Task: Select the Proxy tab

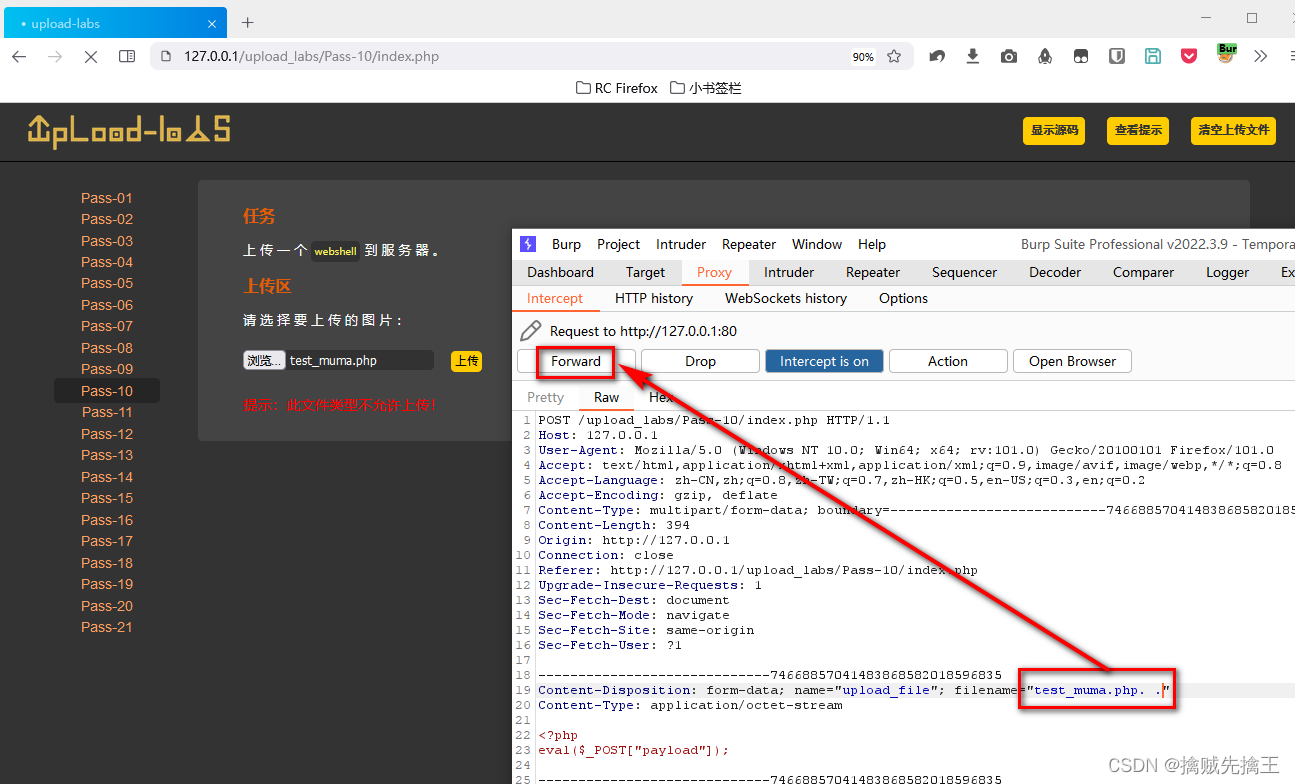Action: tap(714, 272)
